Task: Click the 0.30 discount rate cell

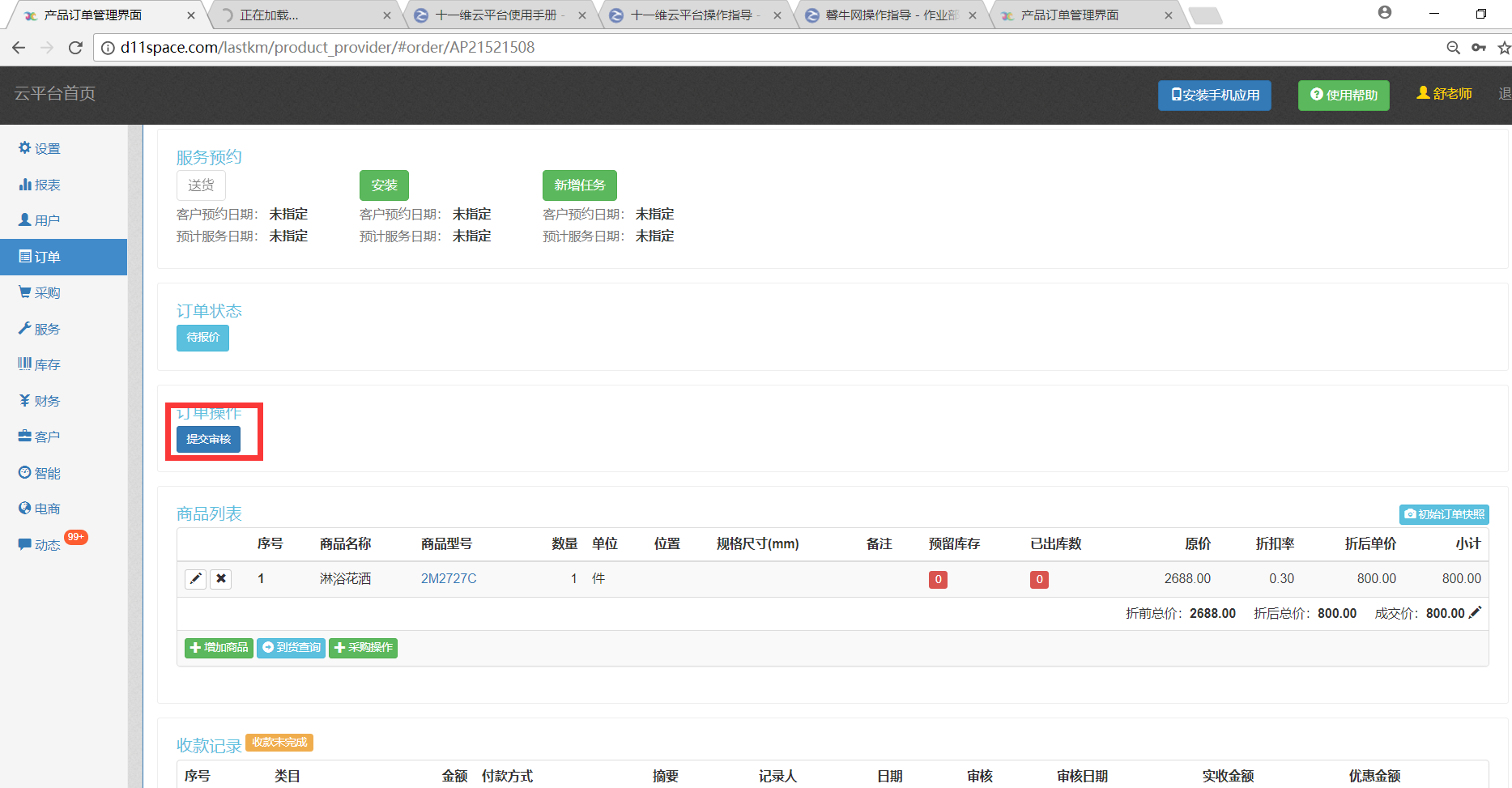Action: click(1281, 579)
